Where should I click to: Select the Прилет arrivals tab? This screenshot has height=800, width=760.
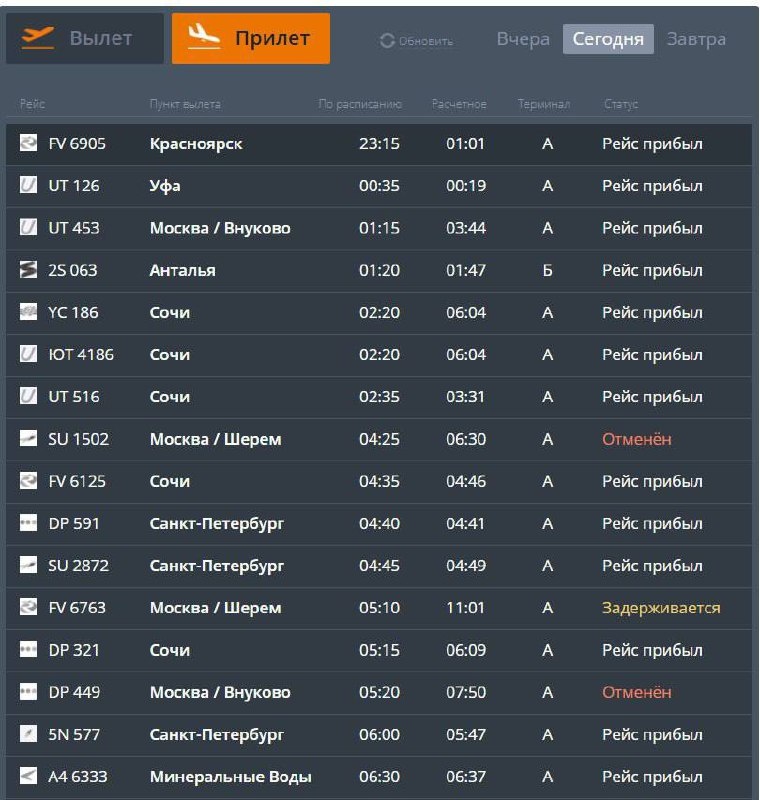(250, 39)
